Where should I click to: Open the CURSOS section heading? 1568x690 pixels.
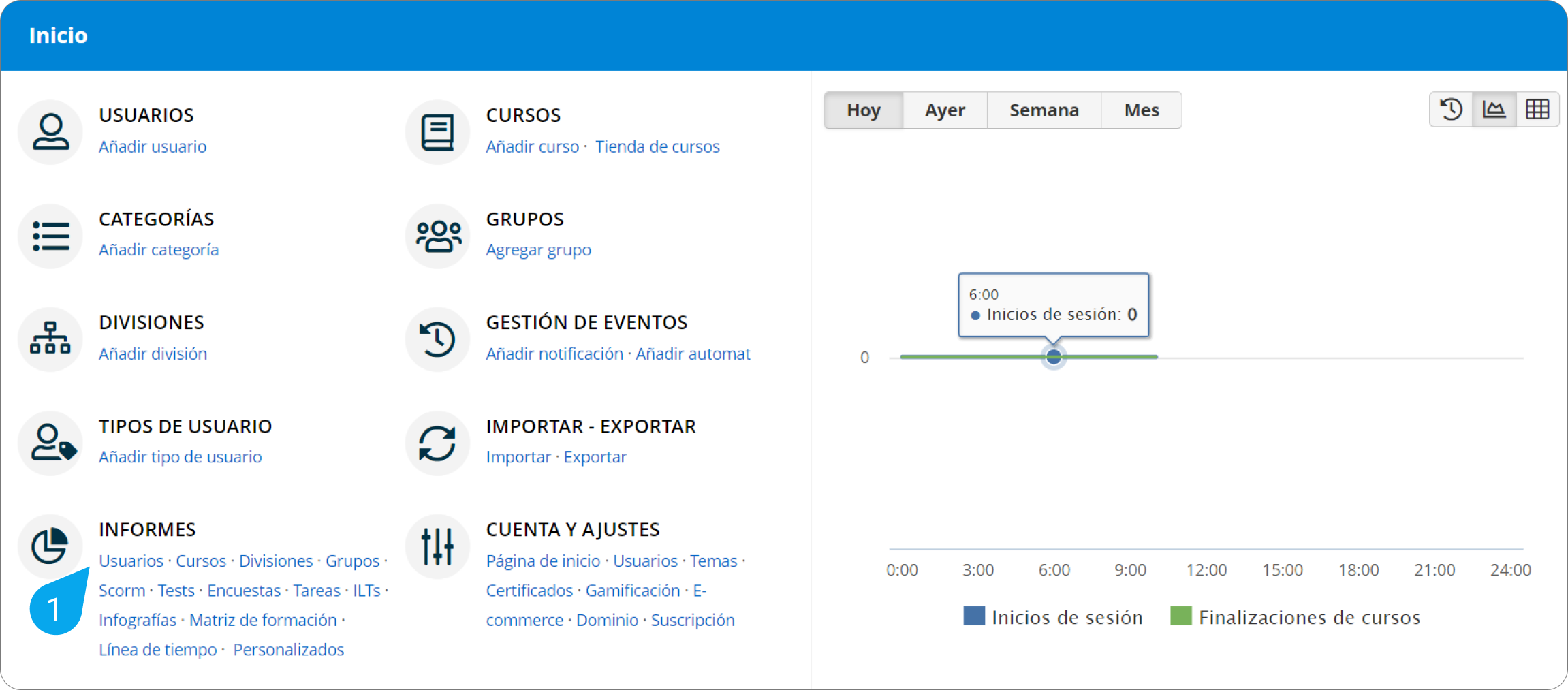point(523,115)
